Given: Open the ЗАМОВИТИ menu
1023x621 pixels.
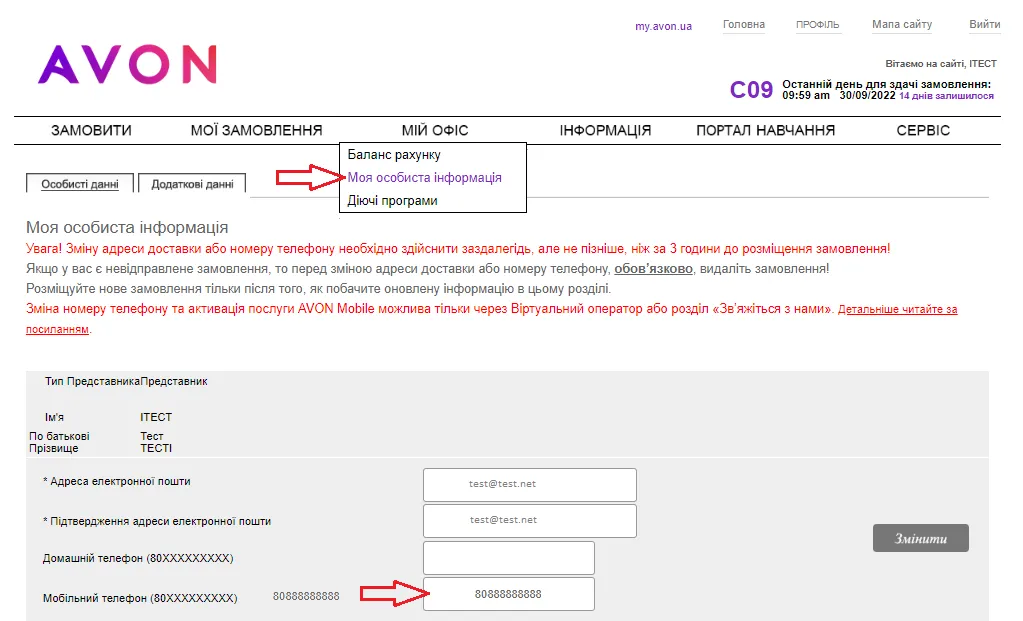Looking at the screenshot, I should [x=91, y=130].
